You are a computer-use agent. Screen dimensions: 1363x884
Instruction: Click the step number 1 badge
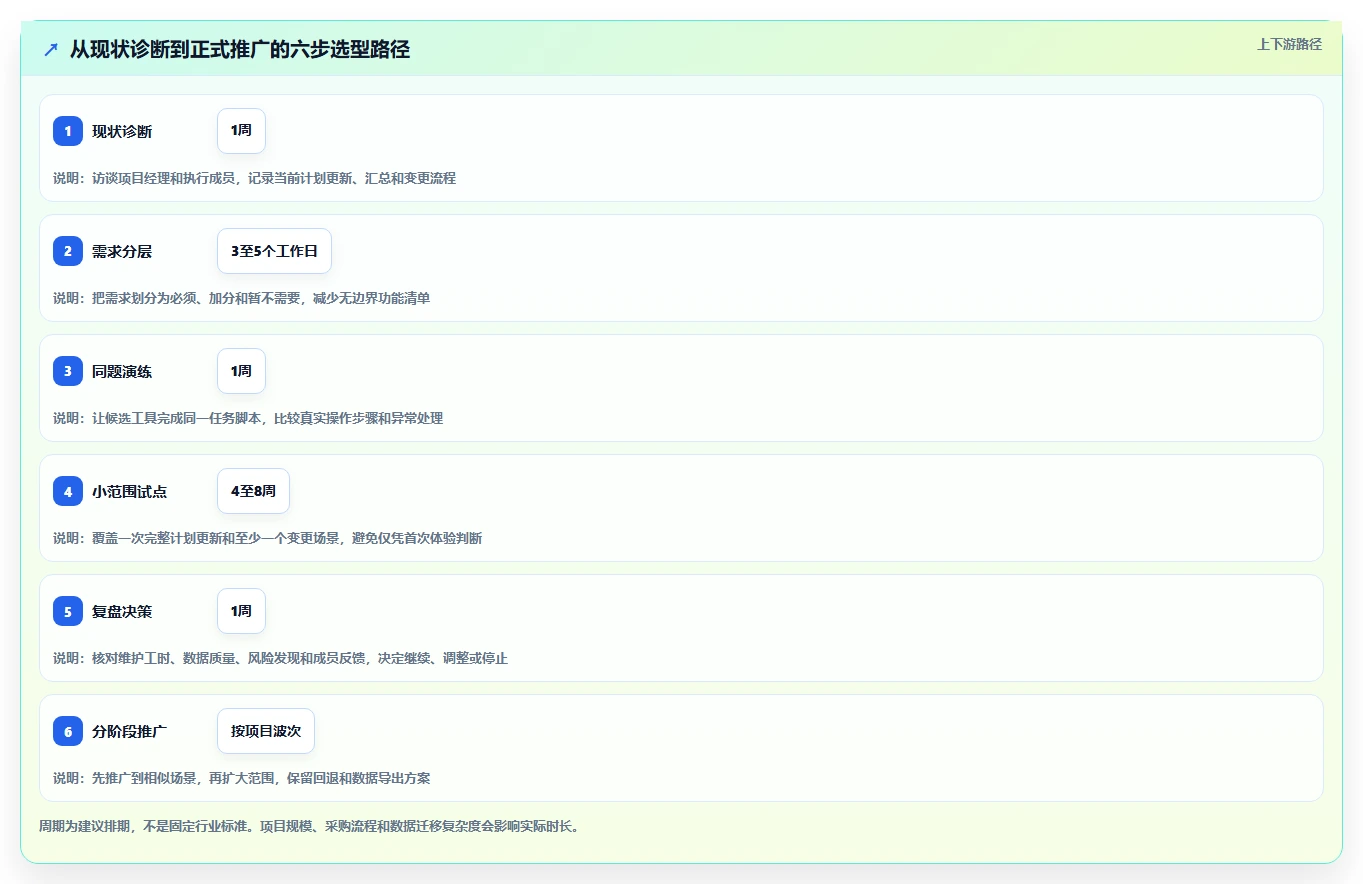pyautogui.click(x=68, y=131)
